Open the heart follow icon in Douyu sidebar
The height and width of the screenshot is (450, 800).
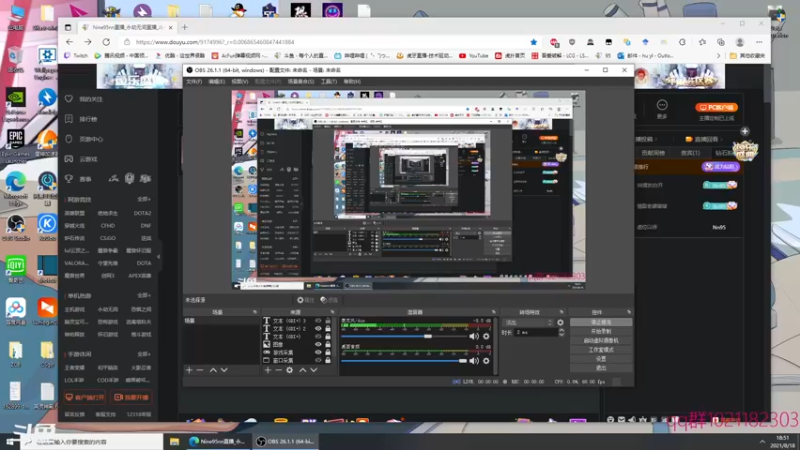pos(69,99)
